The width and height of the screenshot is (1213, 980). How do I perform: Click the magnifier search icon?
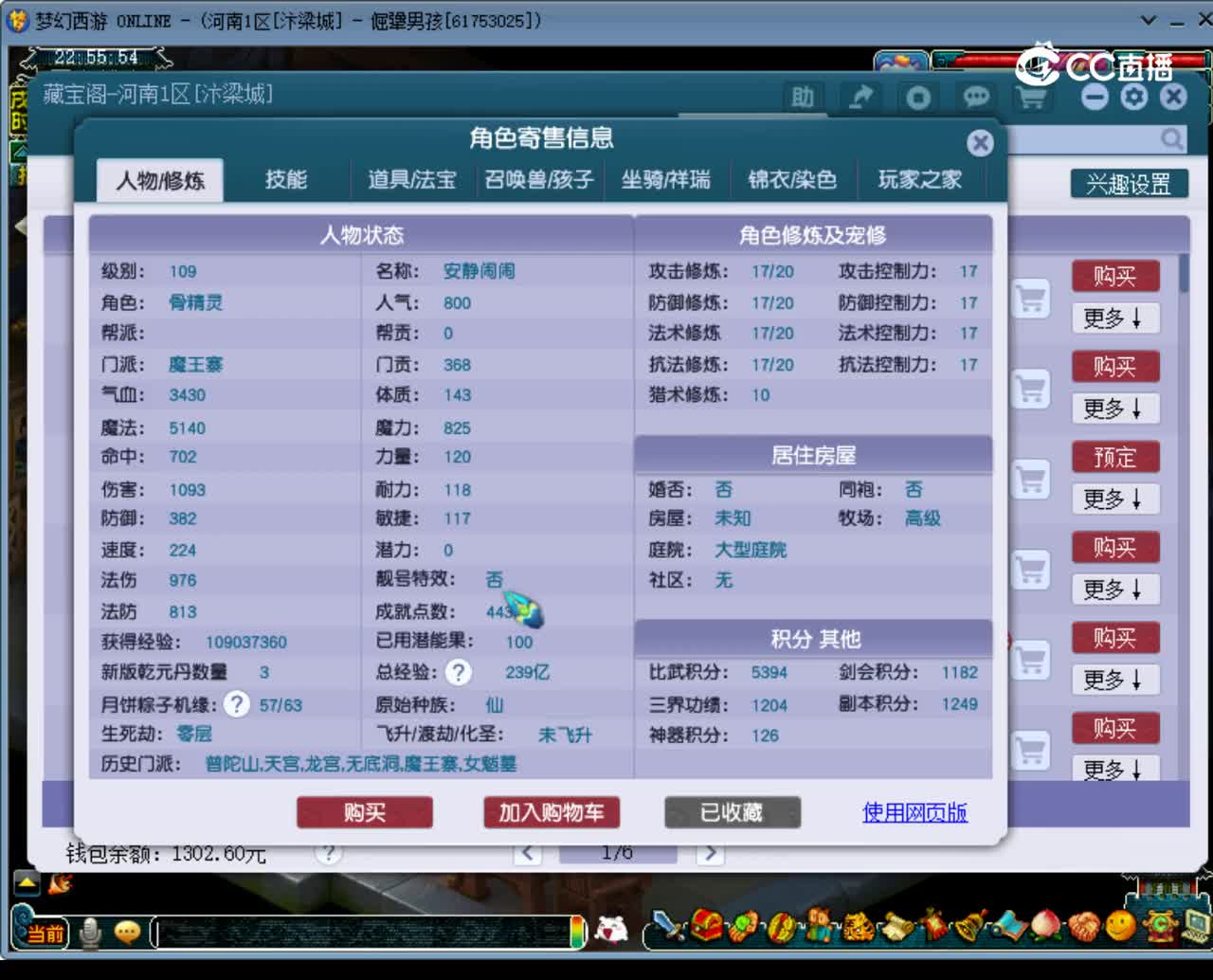click(1172, 139)
